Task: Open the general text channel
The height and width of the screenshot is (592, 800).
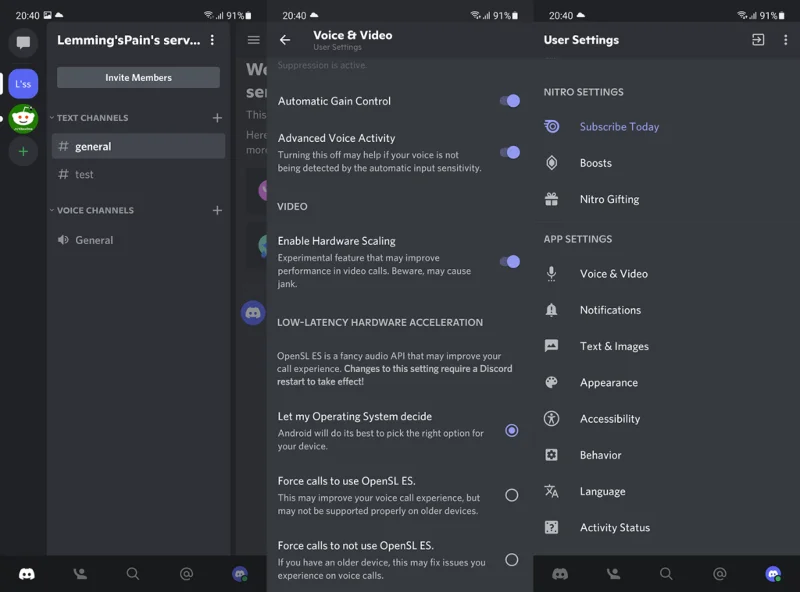Action: click(x=138, y=146)
